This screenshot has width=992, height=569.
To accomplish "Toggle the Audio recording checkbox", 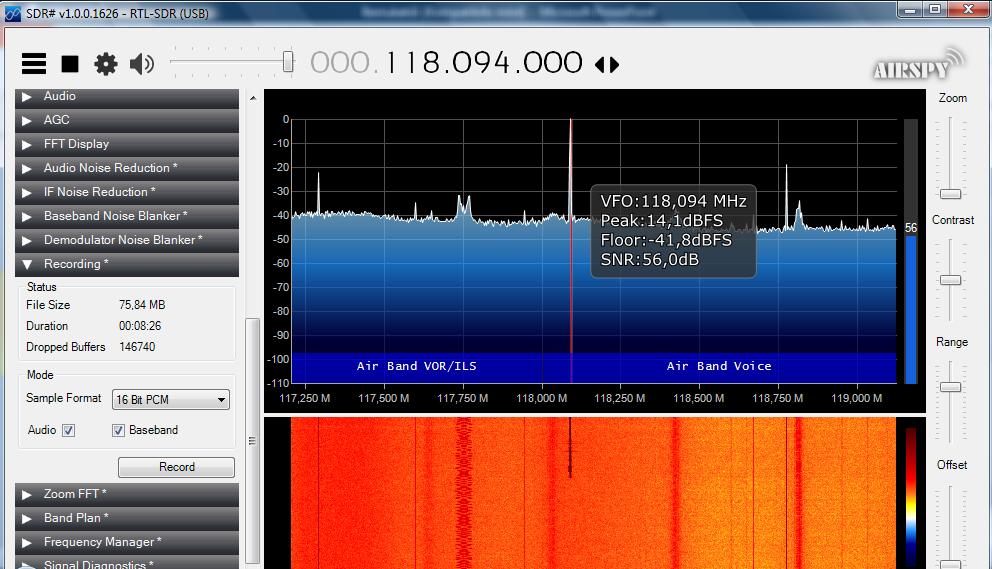I will tap(68, 430).
